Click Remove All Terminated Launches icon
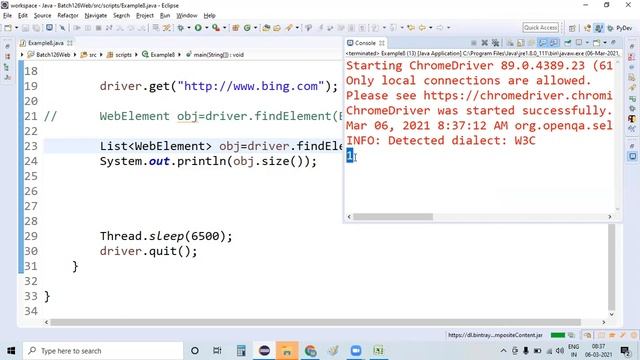640x360 pixels. click(496, 43)
